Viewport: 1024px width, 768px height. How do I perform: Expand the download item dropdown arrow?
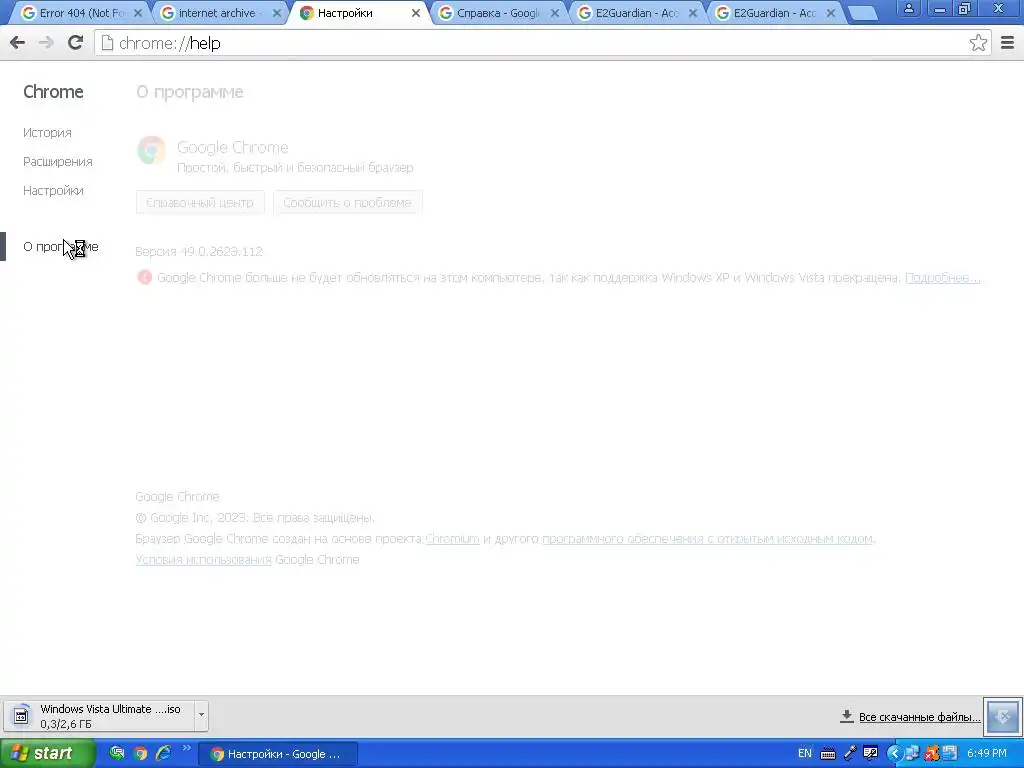201,716
